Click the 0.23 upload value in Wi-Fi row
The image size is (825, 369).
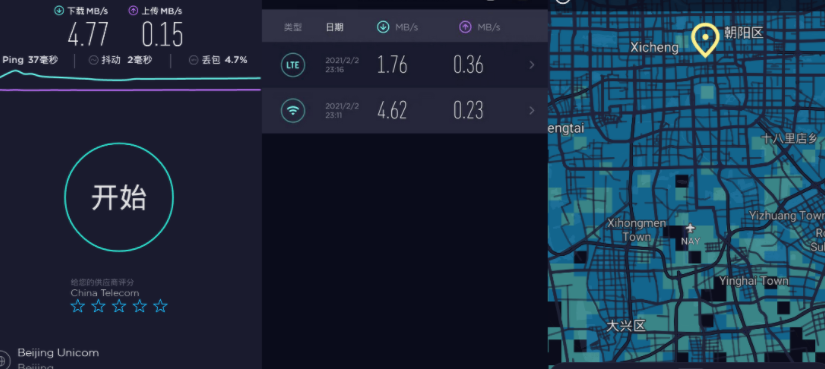tap(468, 111)
